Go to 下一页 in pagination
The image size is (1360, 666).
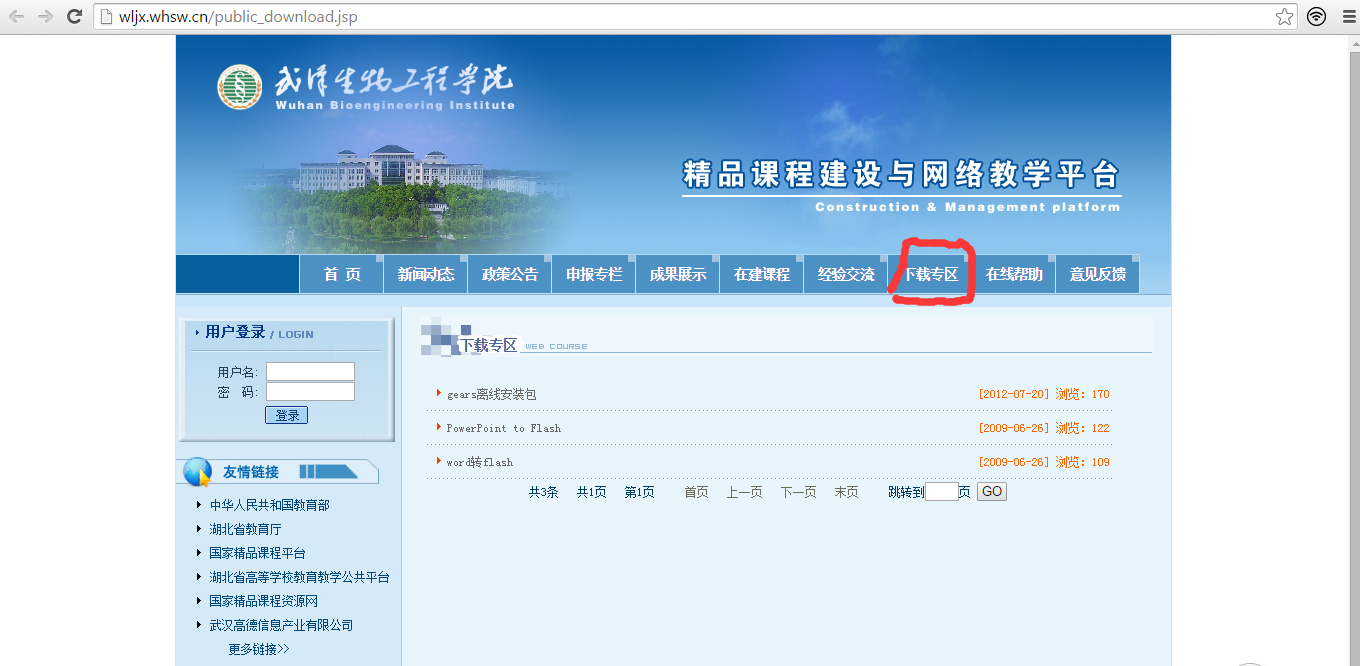click(x=798, y=492)
